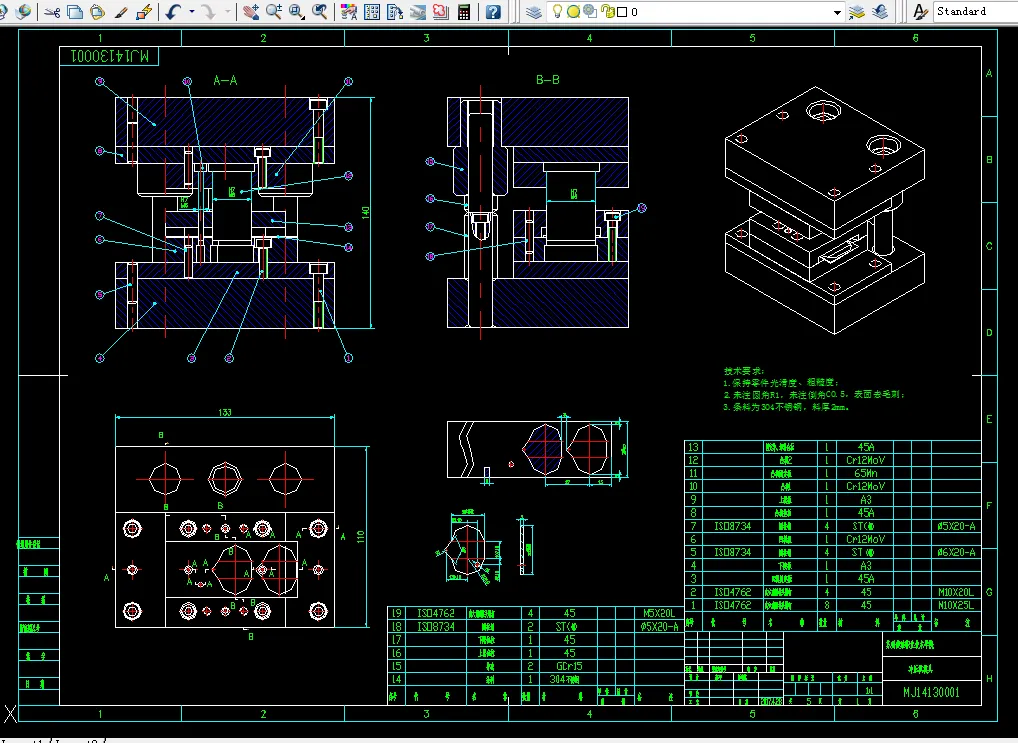Screen dimensions: 1018x743
Task: Open the DesignCenter icon
Action: click(x=372, y=12)
